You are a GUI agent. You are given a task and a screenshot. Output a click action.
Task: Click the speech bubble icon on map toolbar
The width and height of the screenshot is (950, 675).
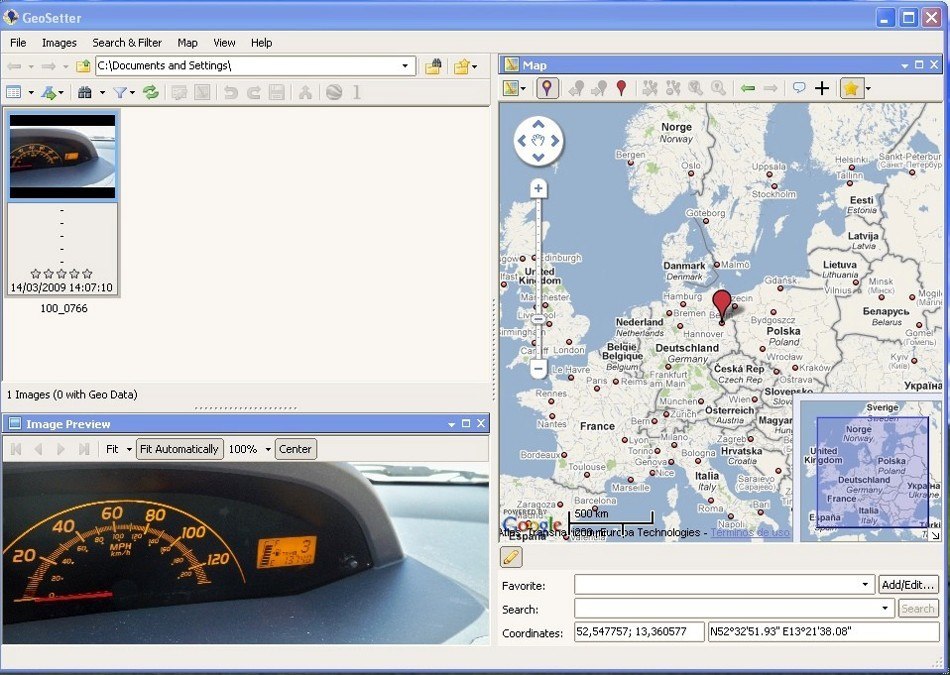(x=799, y=88)
